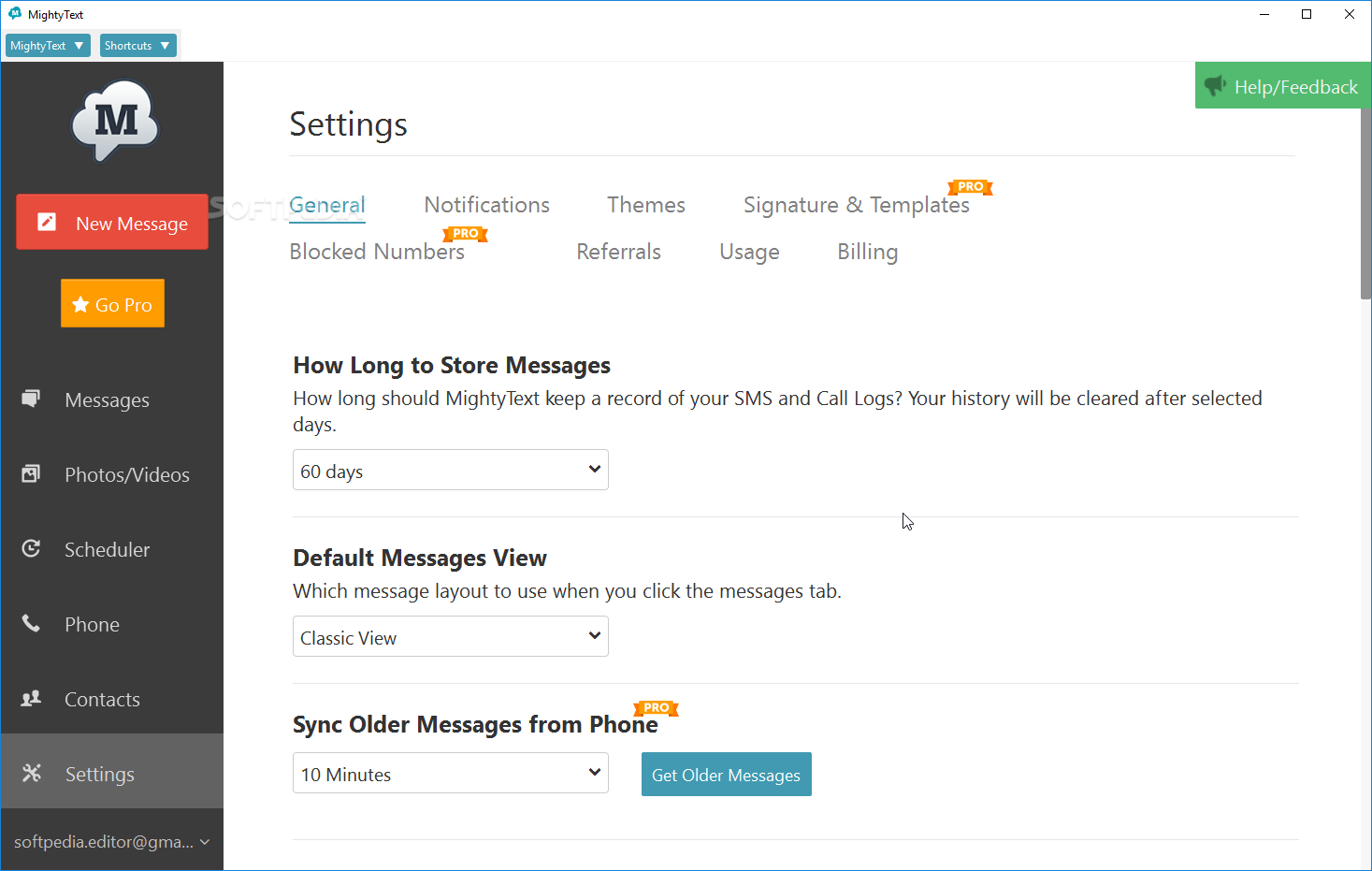This screenshot has height=871, width=1372.
Task: Click PRO badge on Signature & Templates
Action: [x=970, y=187]
